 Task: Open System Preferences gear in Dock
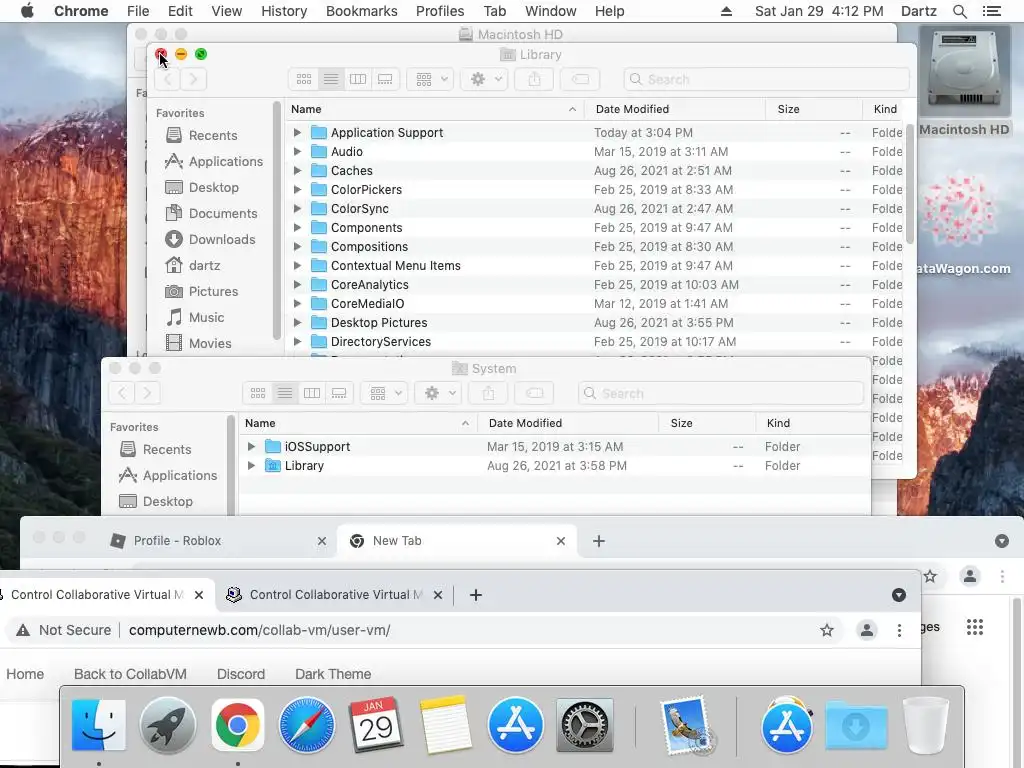584,725
